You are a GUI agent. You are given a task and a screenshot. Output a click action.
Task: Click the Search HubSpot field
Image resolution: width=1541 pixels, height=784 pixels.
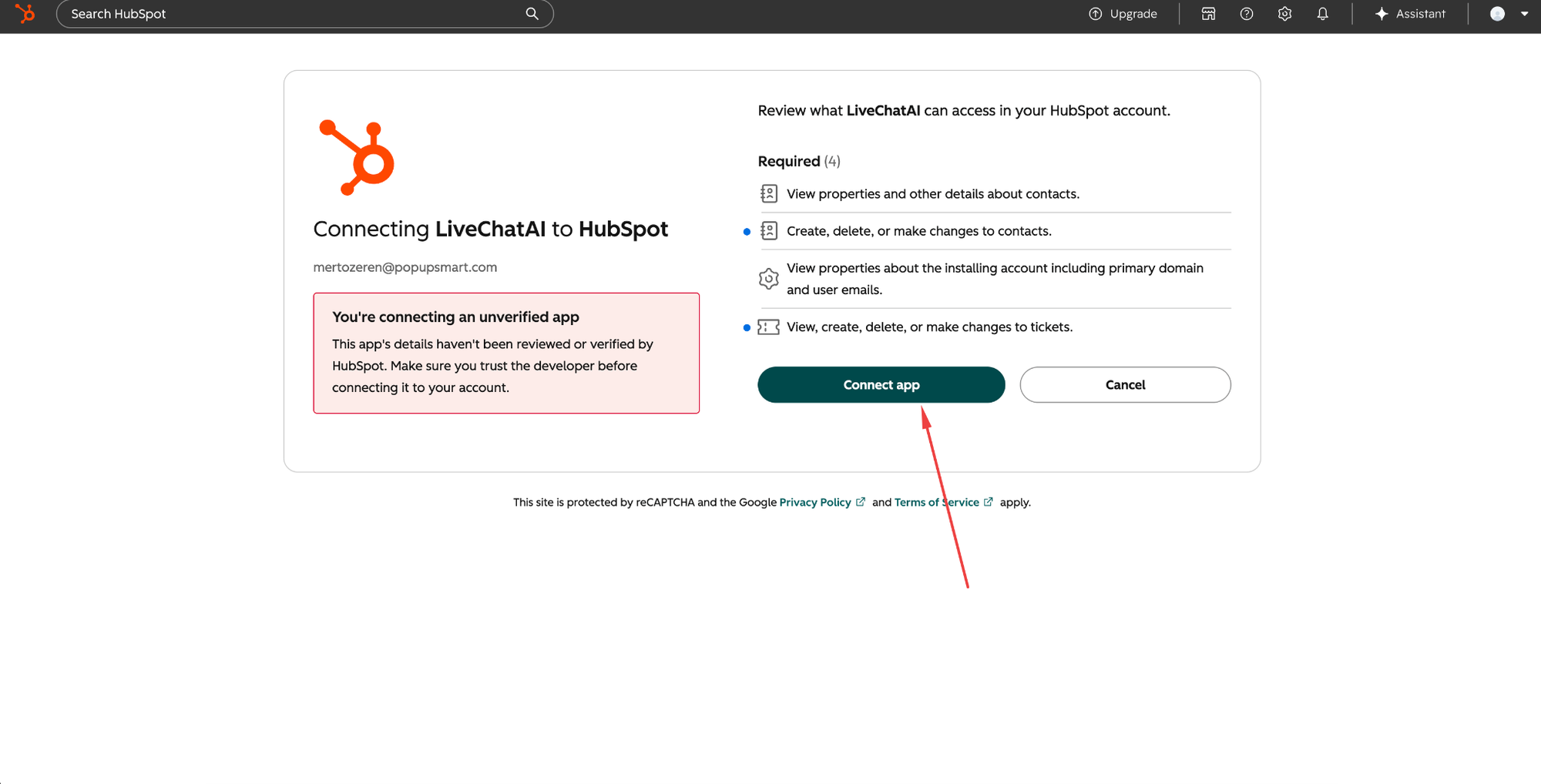click(305, 14)
